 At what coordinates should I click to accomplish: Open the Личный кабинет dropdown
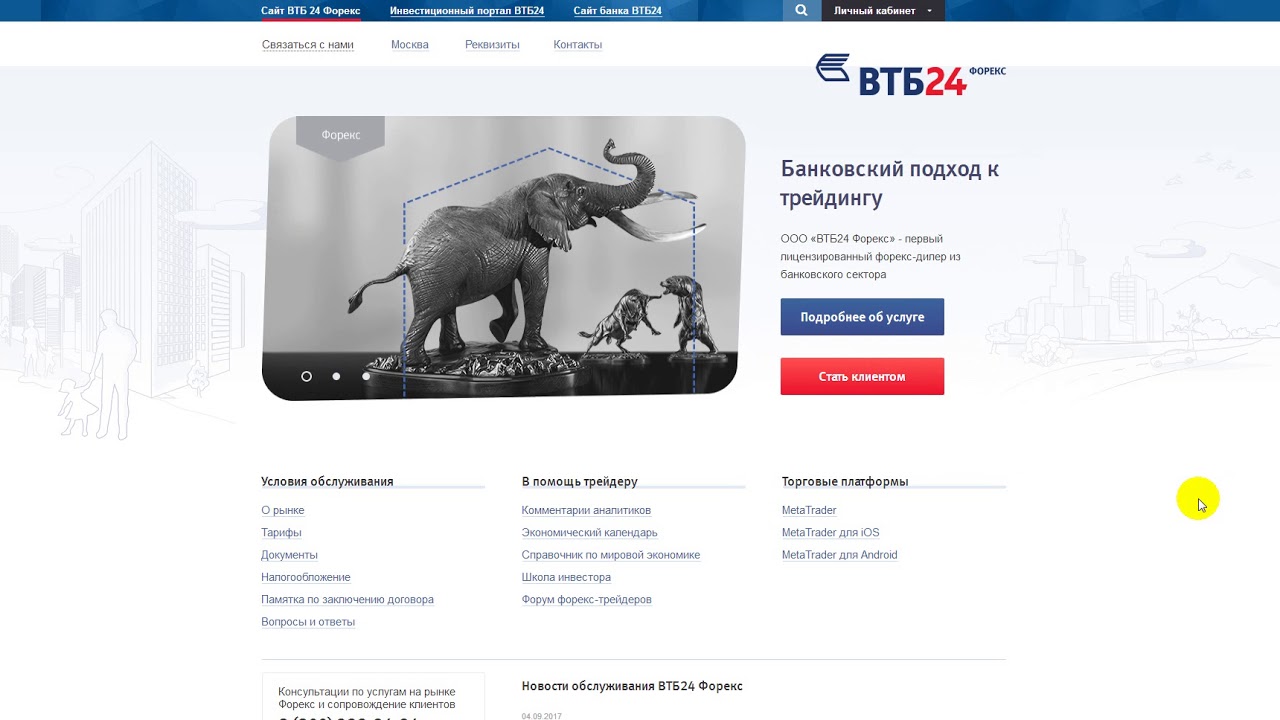pos(882,11)
